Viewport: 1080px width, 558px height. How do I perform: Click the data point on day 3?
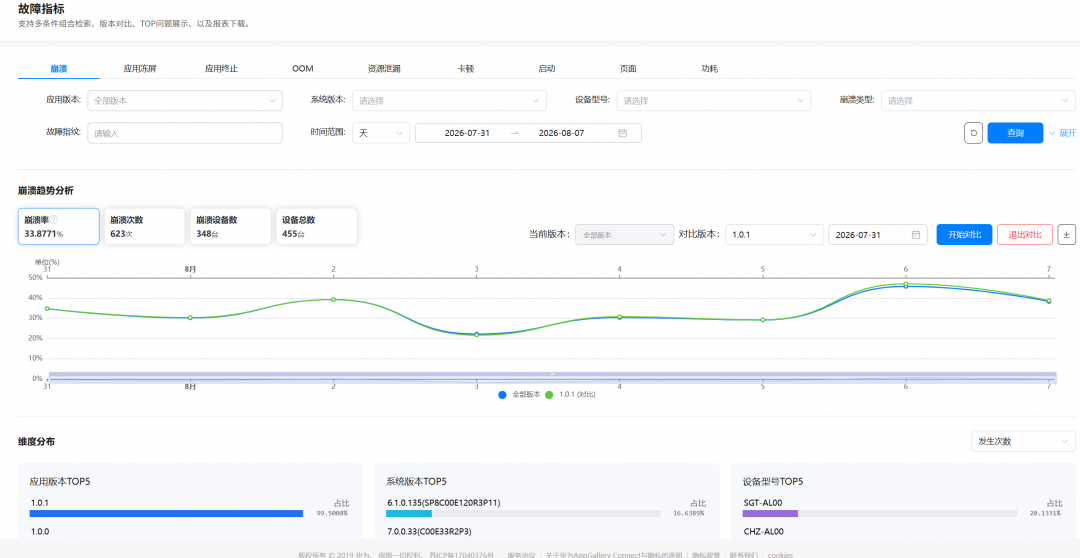tap(476, 334)
